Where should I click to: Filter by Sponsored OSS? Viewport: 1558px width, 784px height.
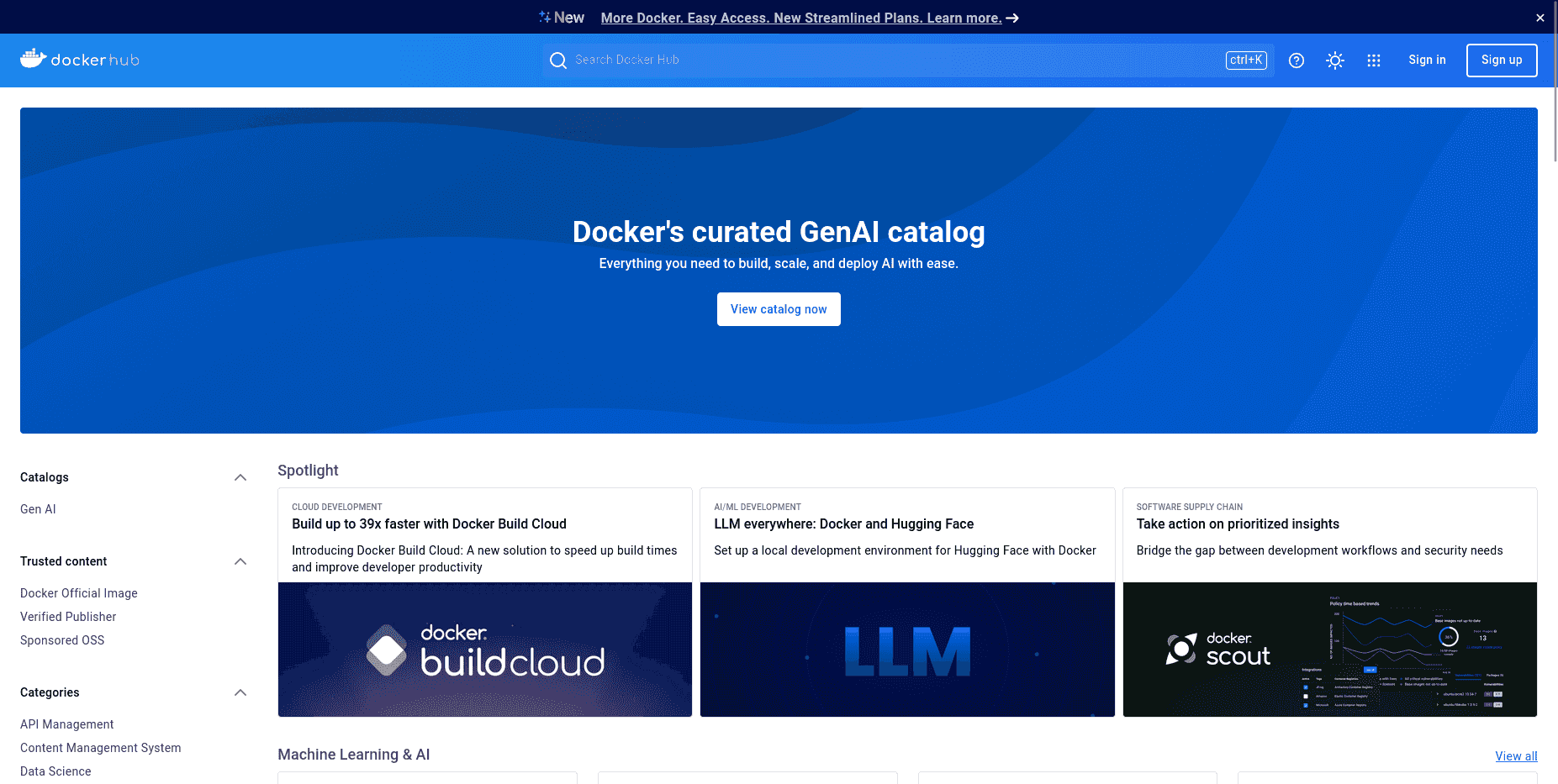[x=62, y=640]
